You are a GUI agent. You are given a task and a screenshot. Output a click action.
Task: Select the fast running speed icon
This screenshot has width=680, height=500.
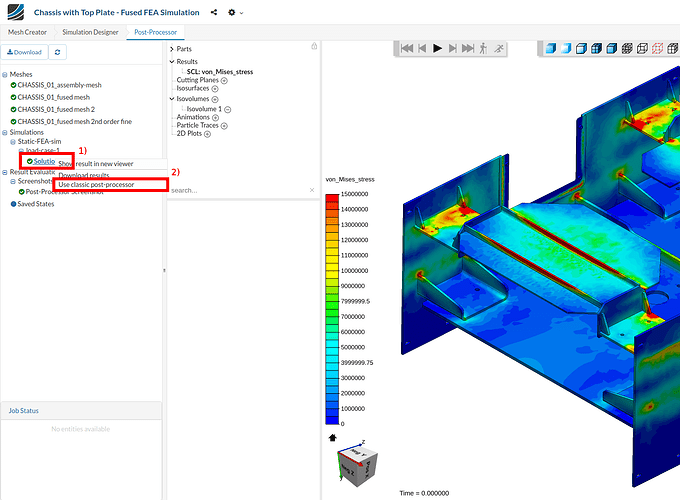point(499,48)
